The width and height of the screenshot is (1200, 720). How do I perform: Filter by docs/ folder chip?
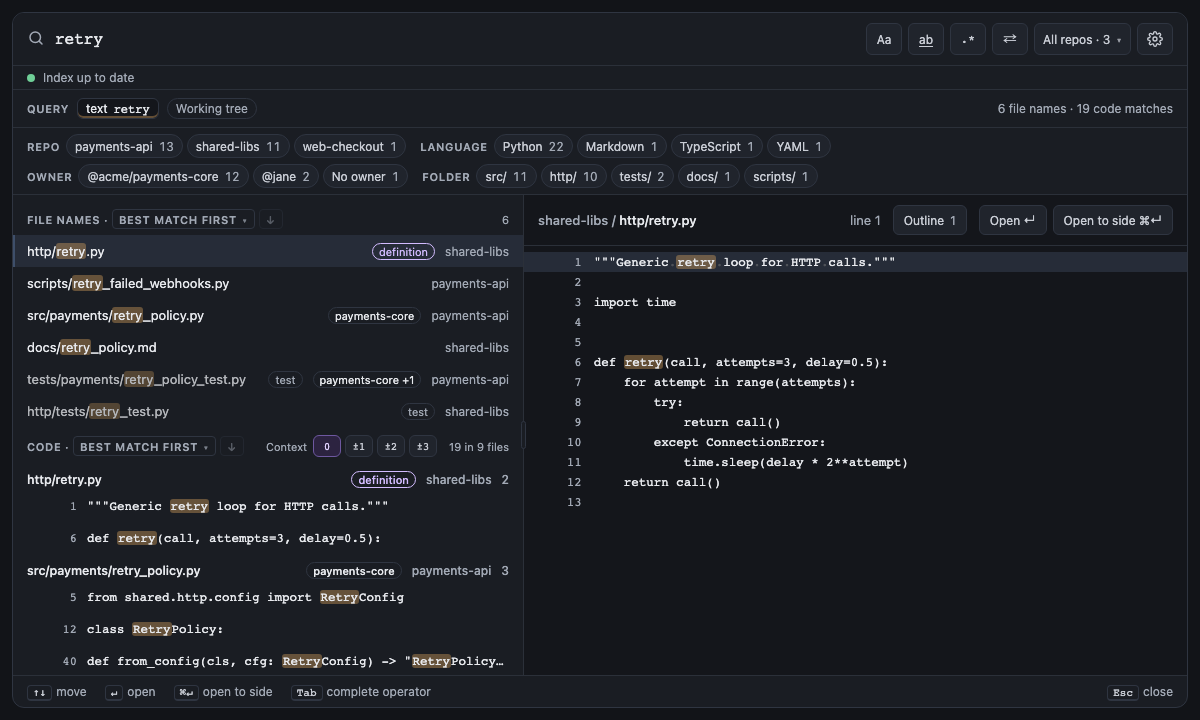tap(708, 177)
